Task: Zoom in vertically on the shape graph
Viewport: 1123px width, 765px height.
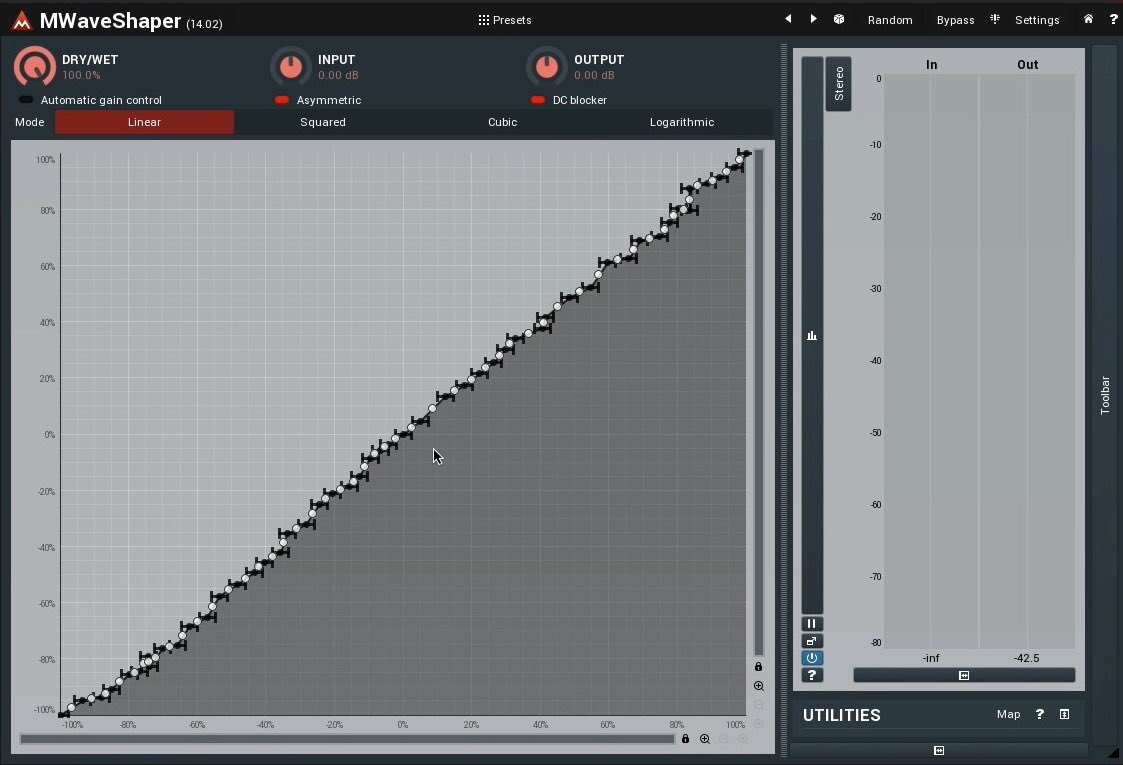Action: 759,685
